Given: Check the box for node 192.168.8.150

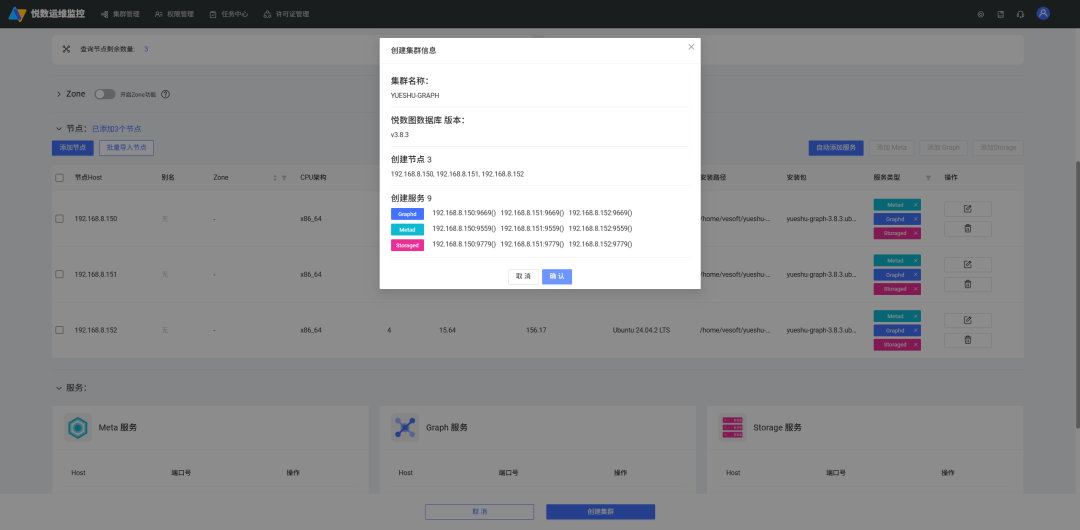Looking at the screenshot, I should click(59, 218).
